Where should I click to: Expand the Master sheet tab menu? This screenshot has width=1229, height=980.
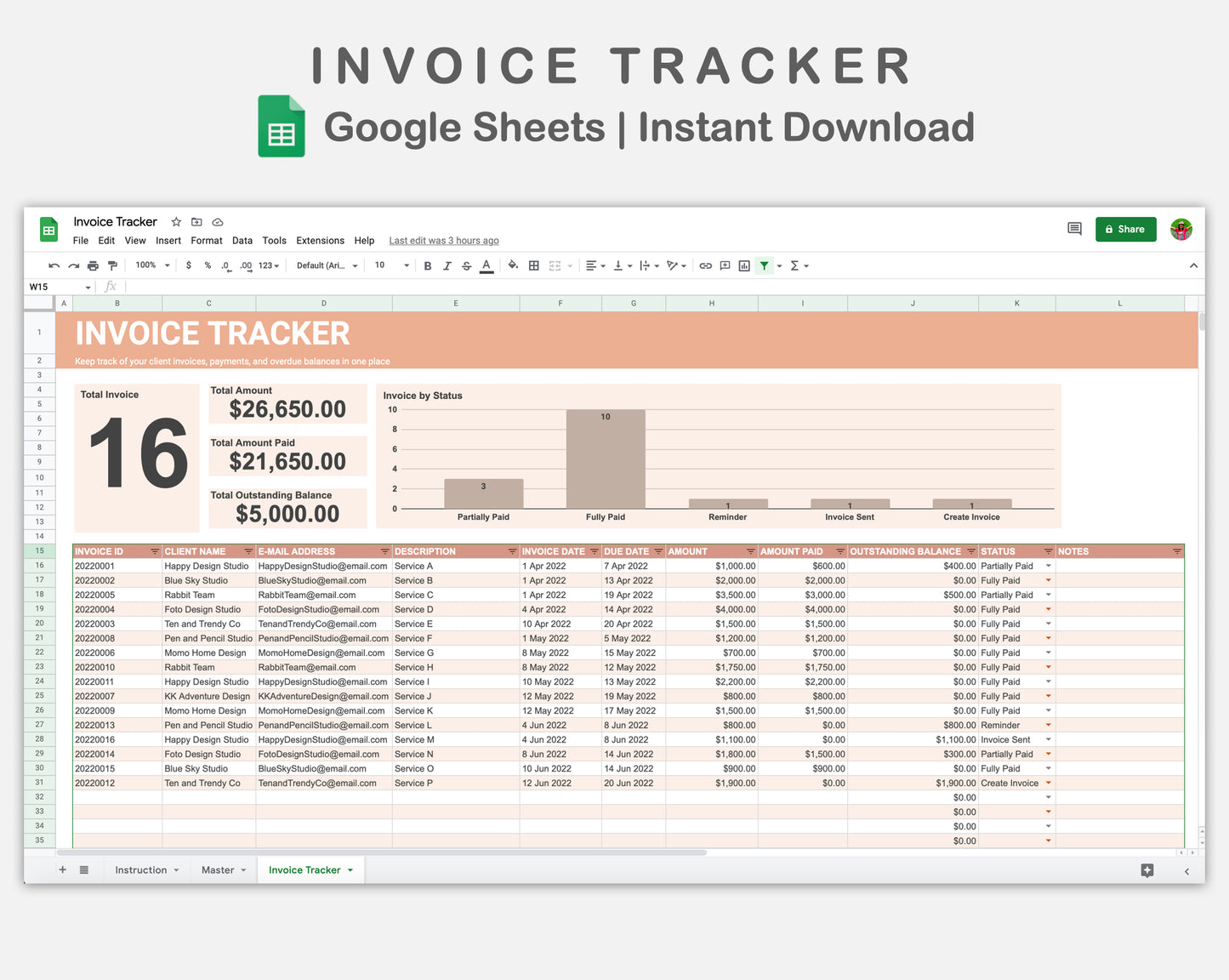click(x=242, y=869)
